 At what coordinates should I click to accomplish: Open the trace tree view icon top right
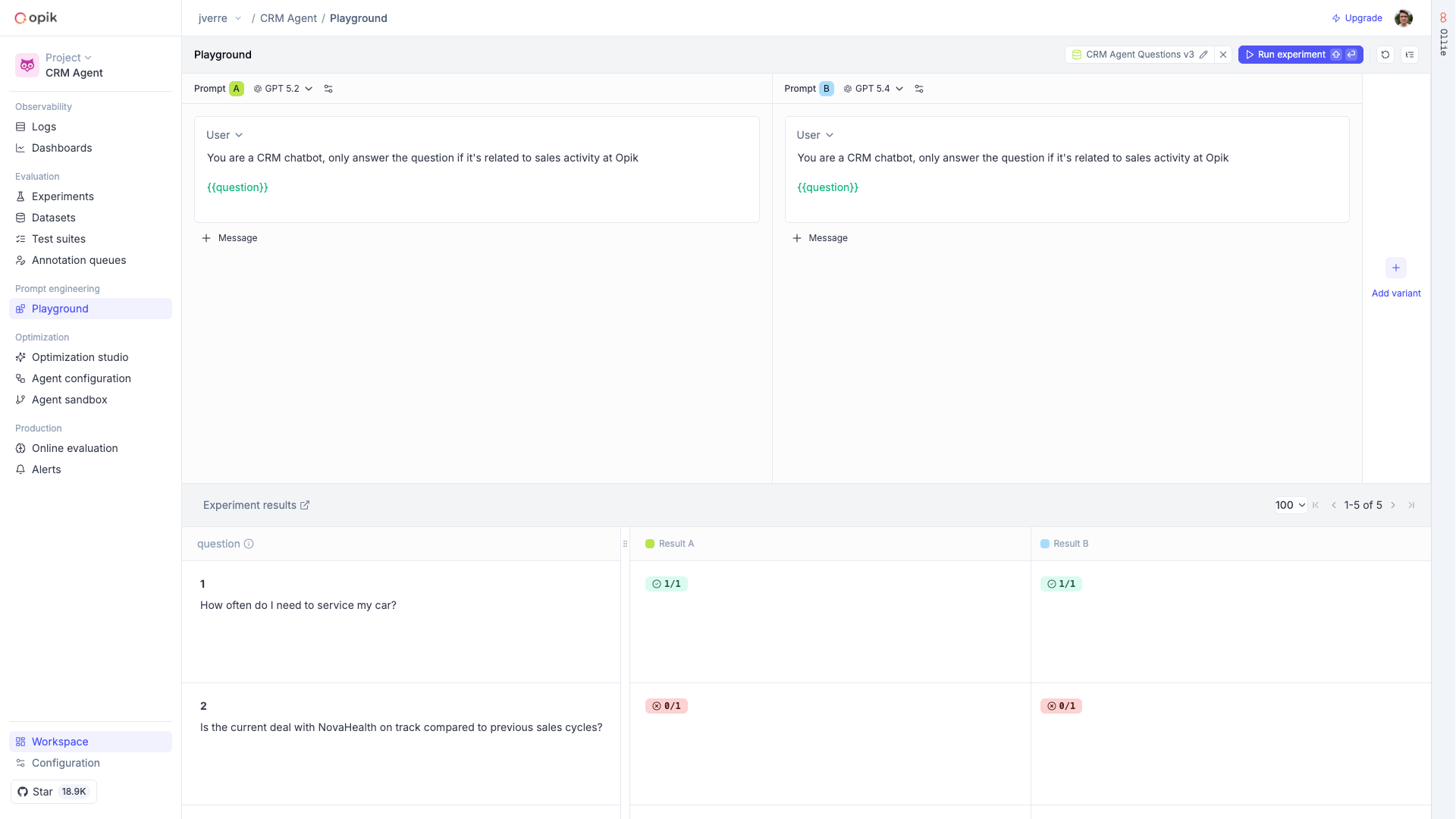(x=1410, y=55)
